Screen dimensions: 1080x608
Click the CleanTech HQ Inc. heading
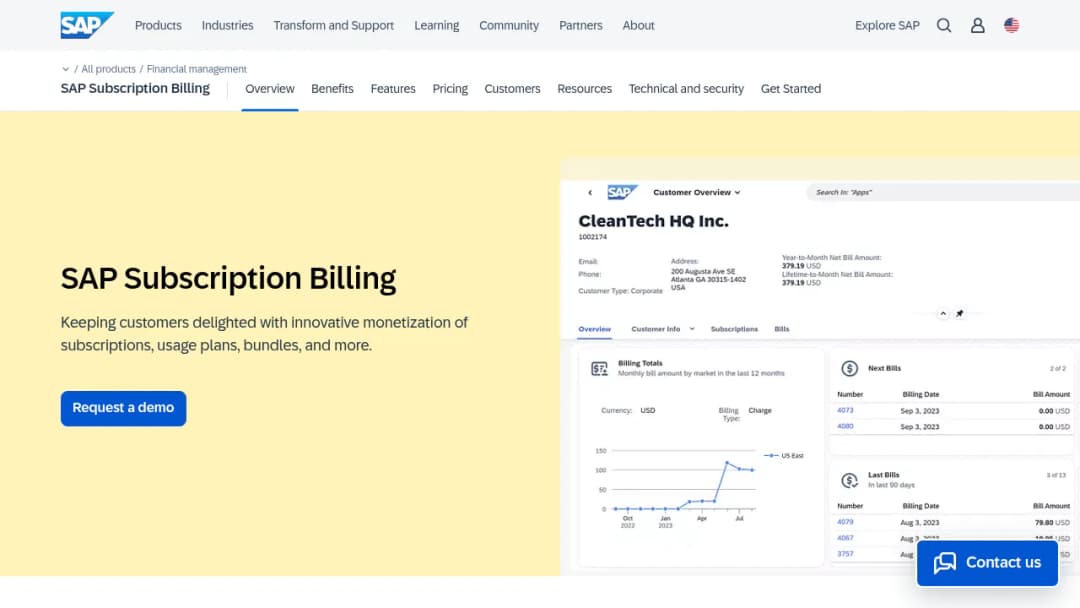click(x=653, y=221)
